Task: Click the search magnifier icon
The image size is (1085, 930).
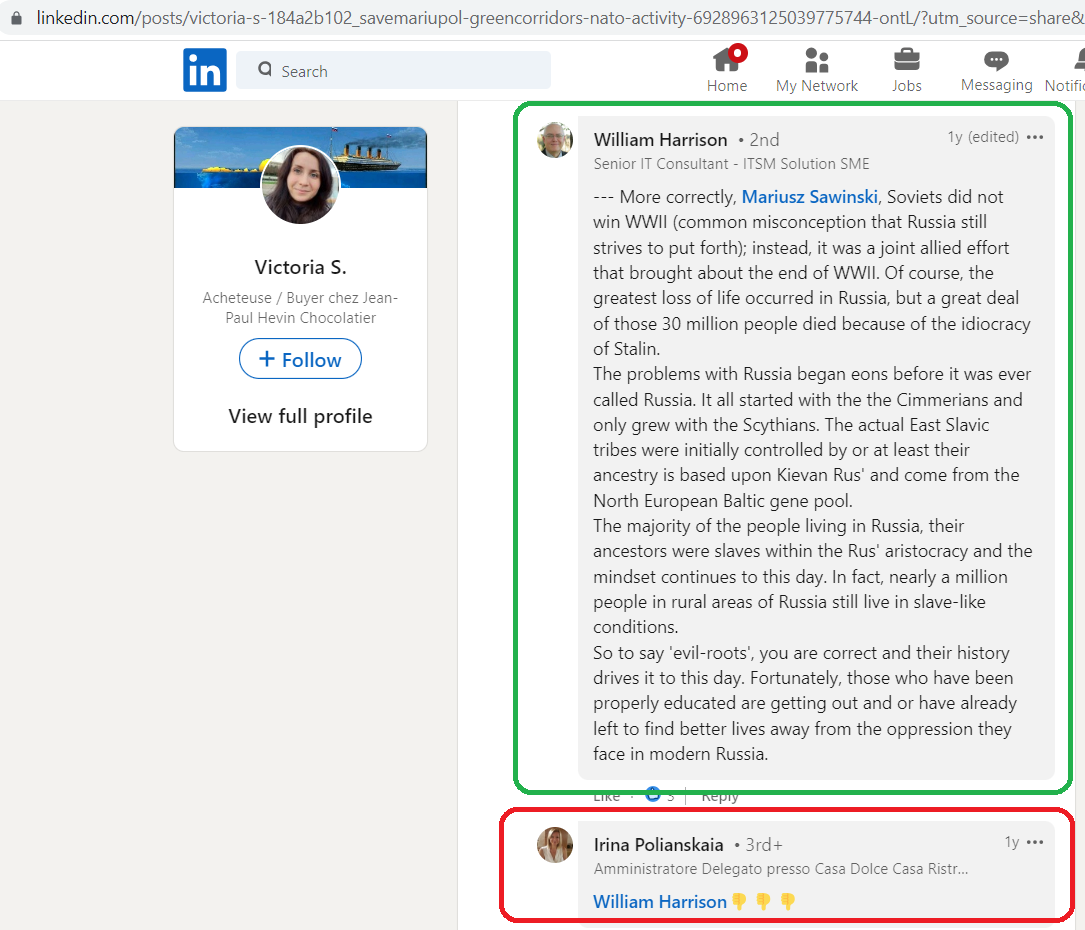Action: [265, 69]
